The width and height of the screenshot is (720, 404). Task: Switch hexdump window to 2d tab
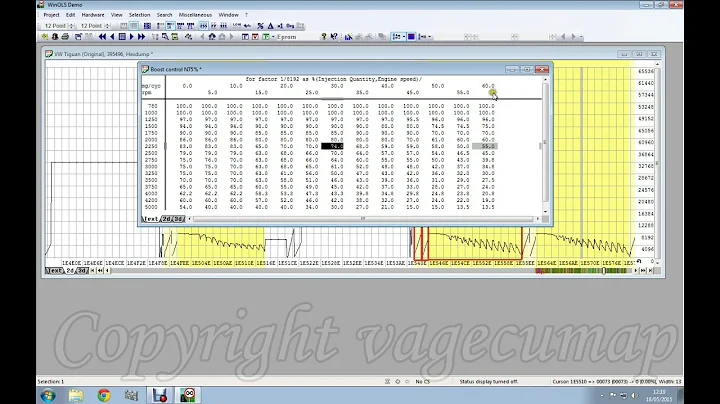coord(70,271)
